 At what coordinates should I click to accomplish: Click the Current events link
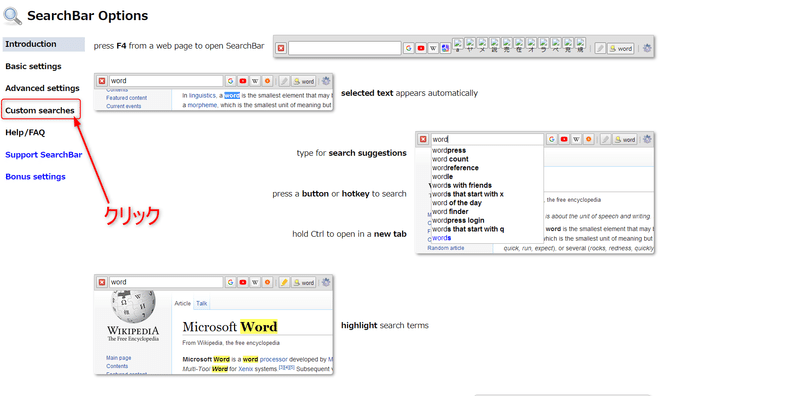click(123, 106)
